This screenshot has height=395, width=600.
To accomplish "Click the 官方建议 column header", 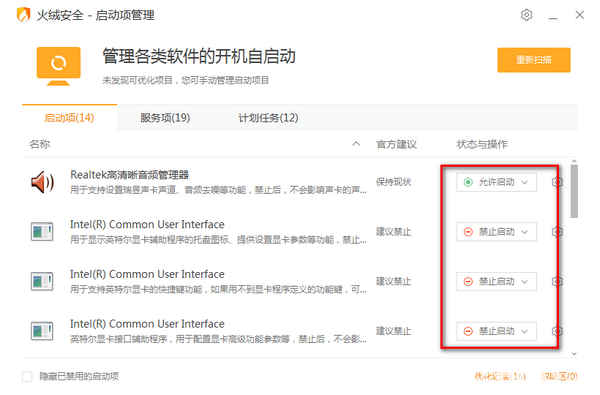I will coord(396,144).
